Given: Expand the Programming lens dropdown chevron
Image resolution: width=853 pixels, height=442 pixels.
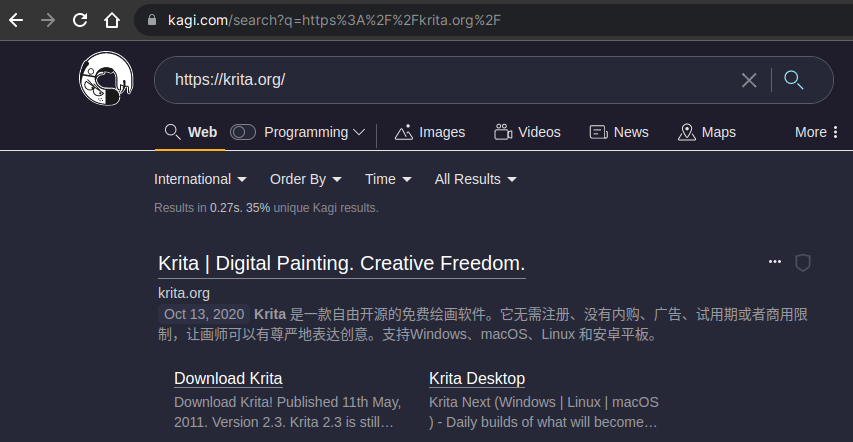Looking at the screenshot, I should (359, 132).
